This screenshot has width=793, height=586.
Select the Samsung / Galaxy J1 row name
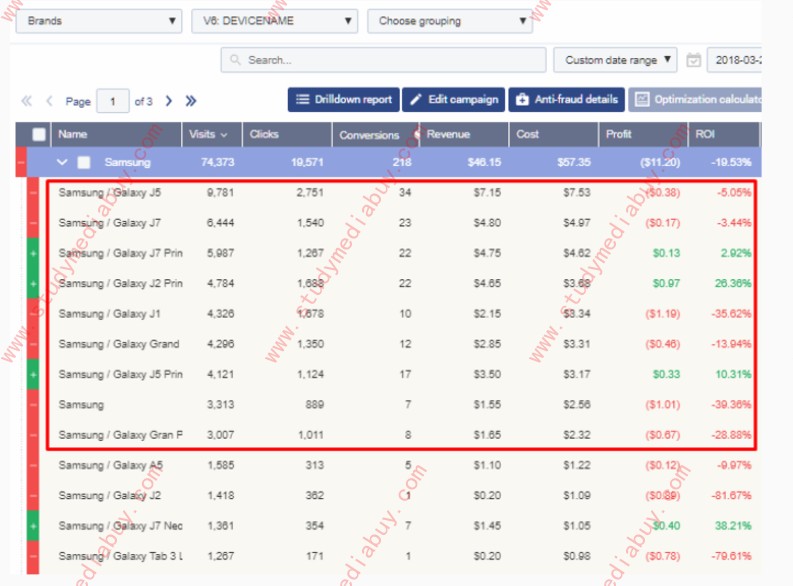(109, 314)
